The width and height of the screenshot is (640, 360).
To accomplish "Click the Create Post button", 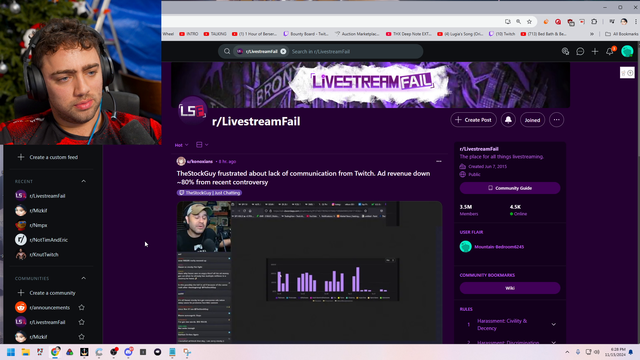I will pos(473,120).
